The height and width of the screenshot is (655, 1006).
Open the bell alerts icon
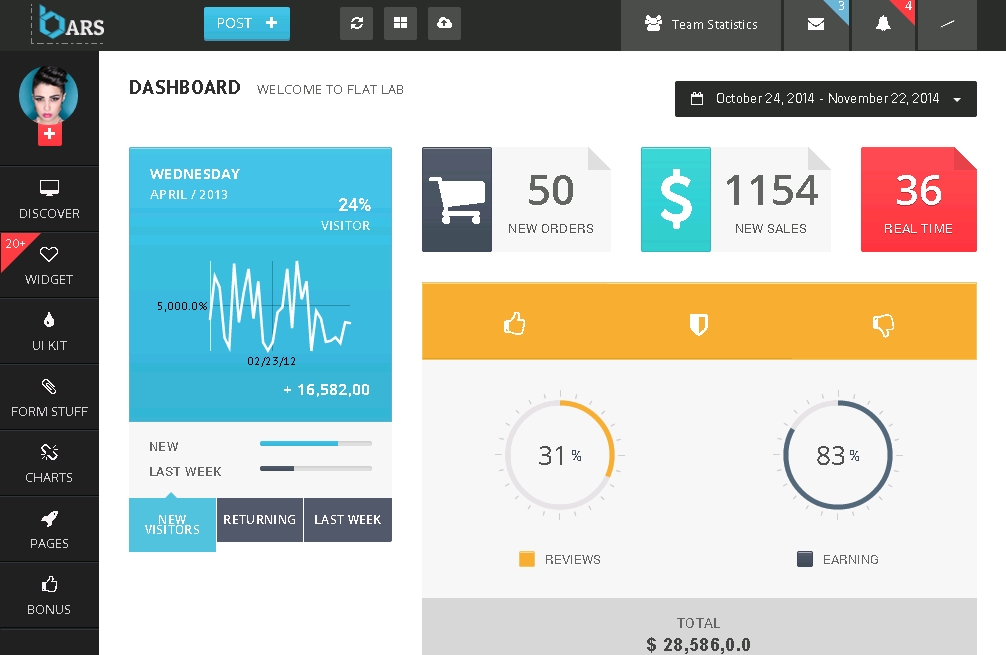coord(883,25)
